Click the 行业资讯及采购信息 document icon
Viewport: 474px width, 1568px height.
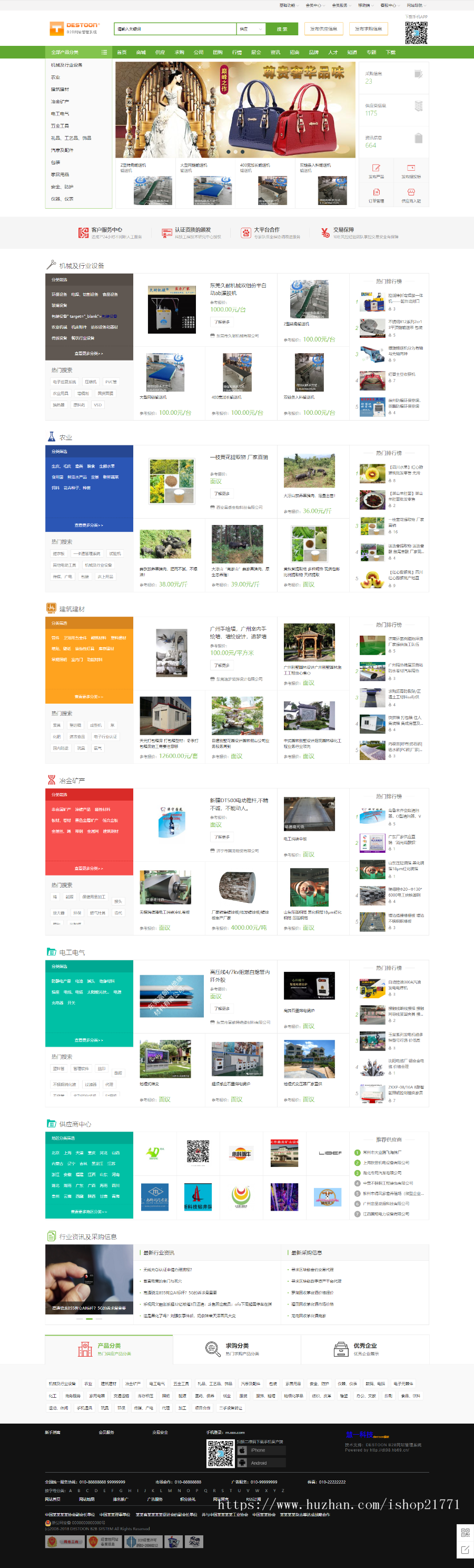[51, 1235]
